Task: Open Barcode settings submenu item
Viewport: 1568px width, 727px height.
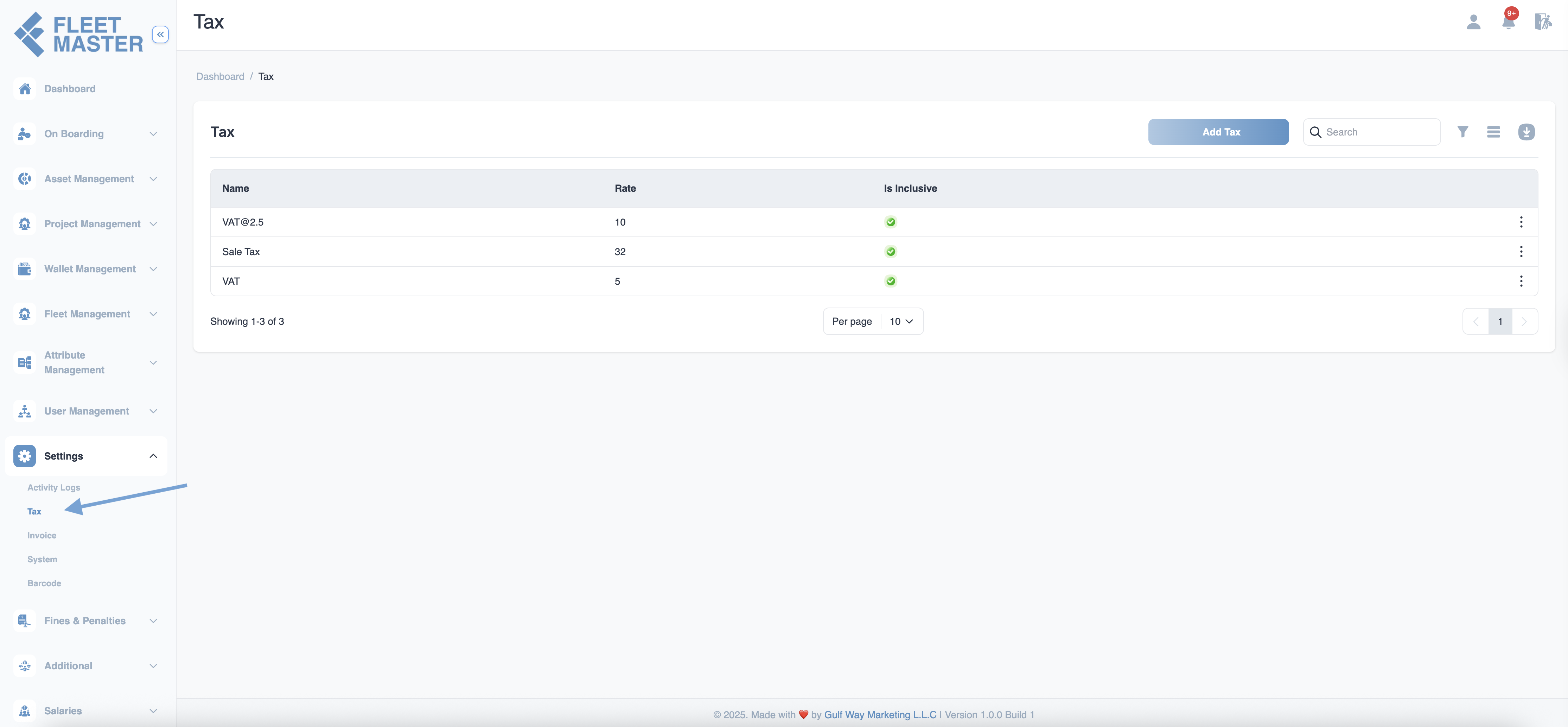Action: click(44, 583)
